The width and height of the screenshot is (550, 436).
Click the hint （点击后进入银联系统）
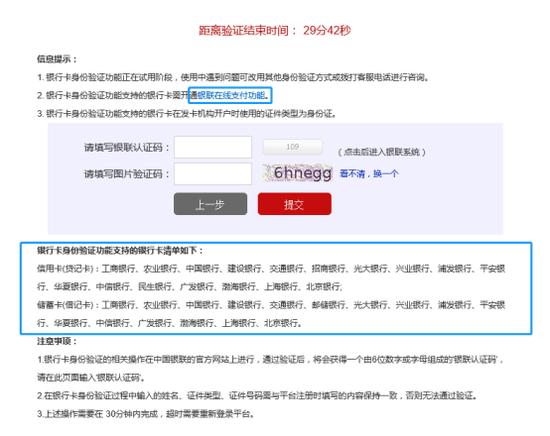(x=382, y=152)
